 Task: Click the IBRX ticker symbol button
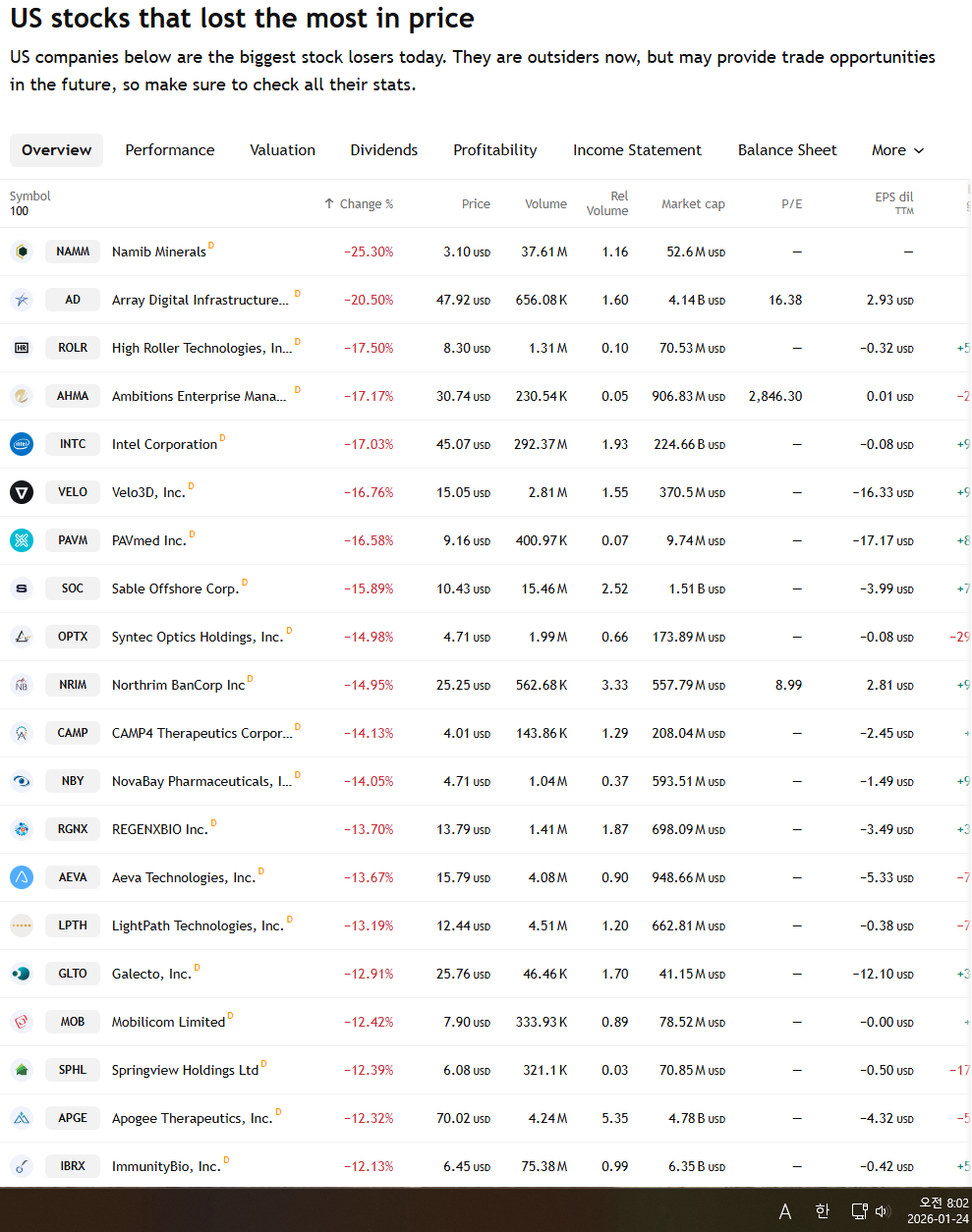click(73, 1166)
